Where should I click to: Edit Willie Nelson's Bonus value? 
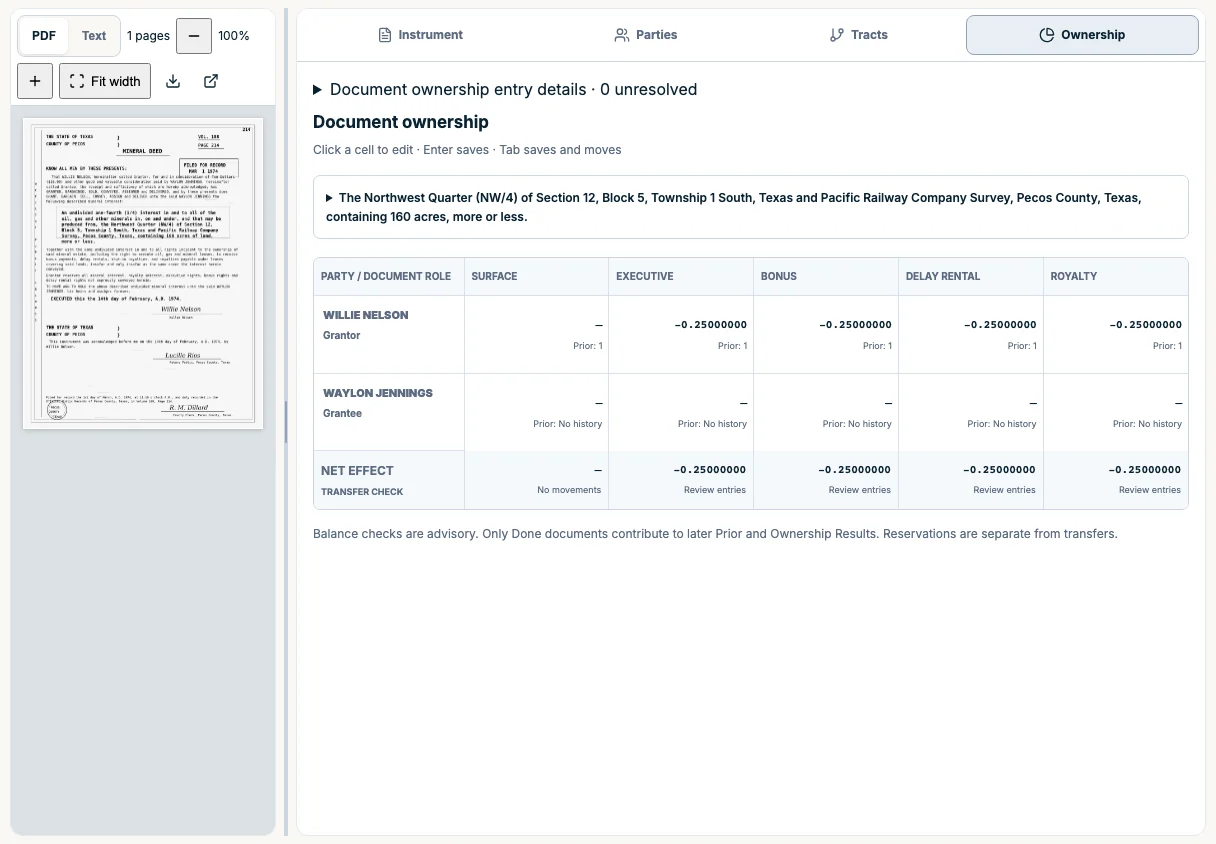coord(826,334)
